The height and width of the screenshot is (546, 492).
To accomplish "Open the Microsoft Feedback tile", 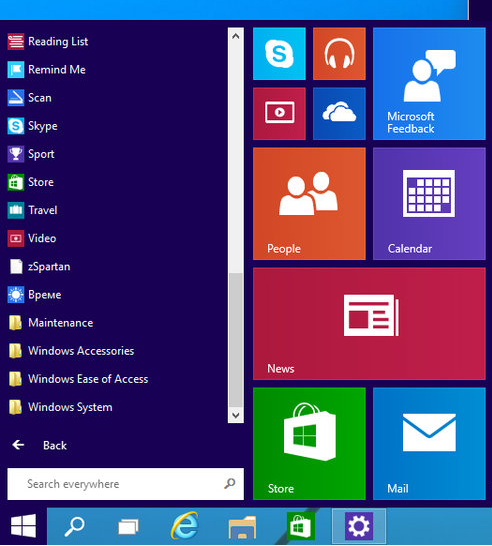I will pyautogui.click(x=429, y=84).
